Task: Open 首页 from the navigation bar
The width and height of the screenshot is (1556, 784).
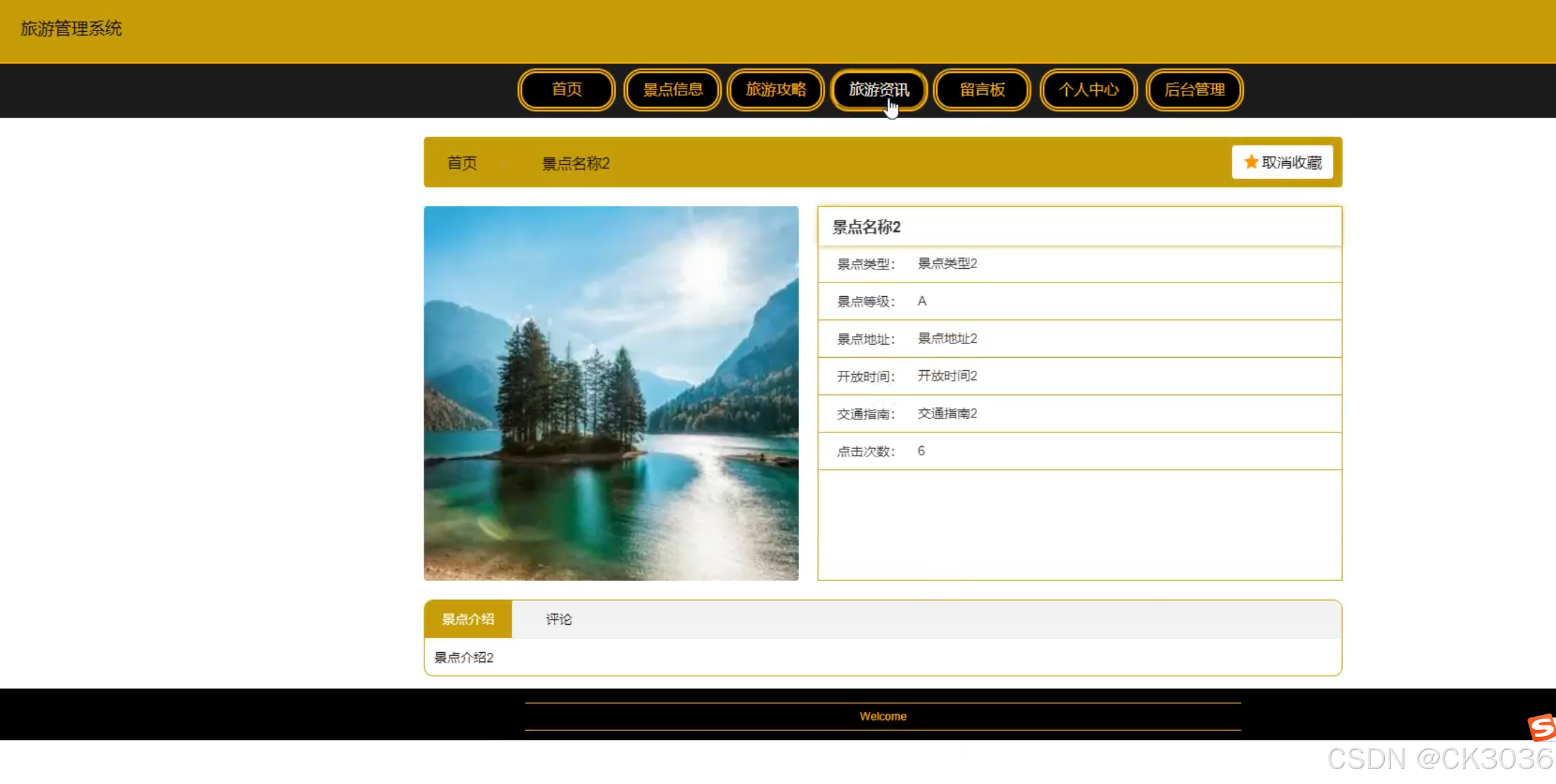Action: point(566,90)
